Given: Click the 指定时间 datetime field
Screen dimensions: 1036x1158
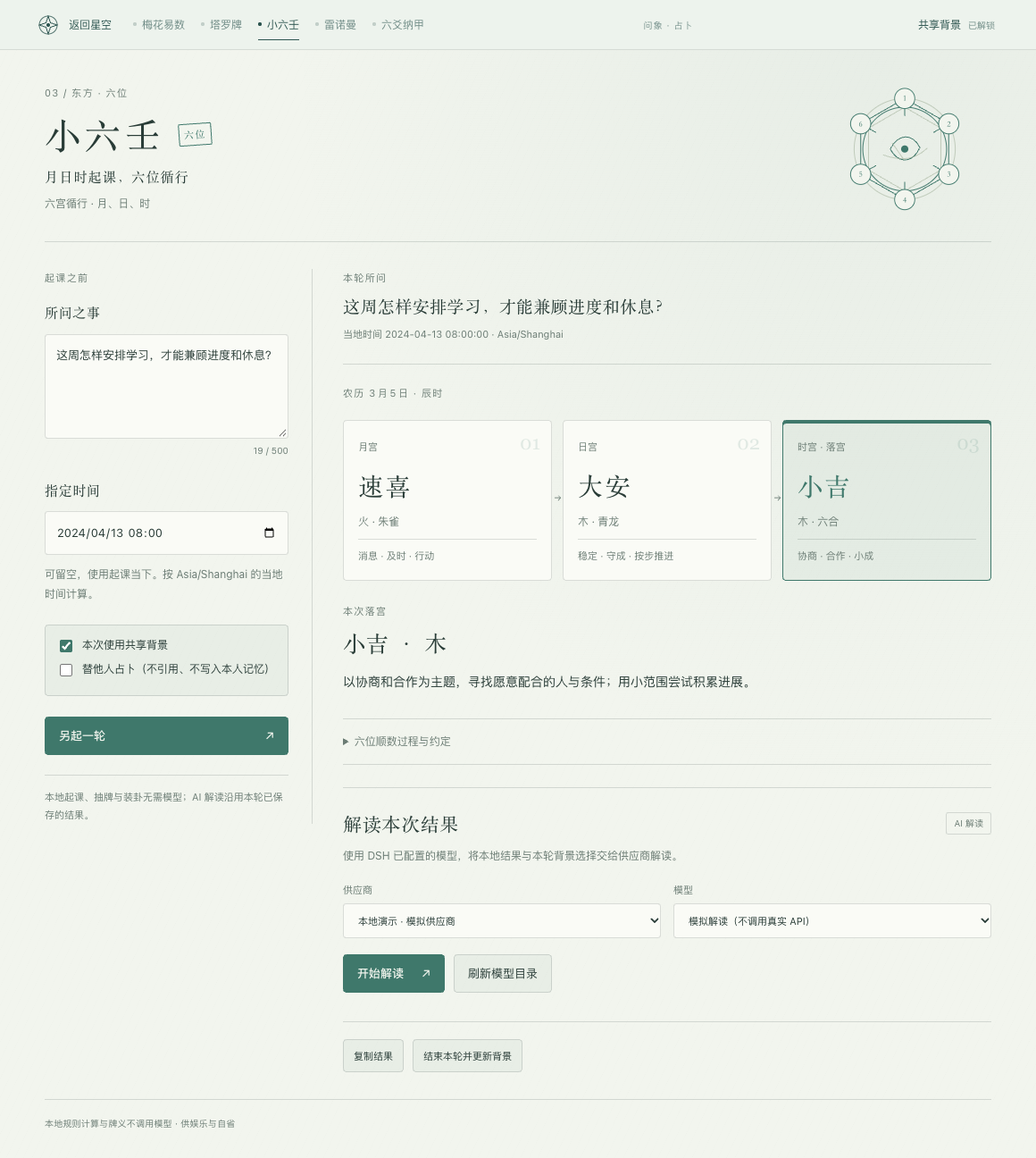Looking at the screenshot, I should point(166,533).
